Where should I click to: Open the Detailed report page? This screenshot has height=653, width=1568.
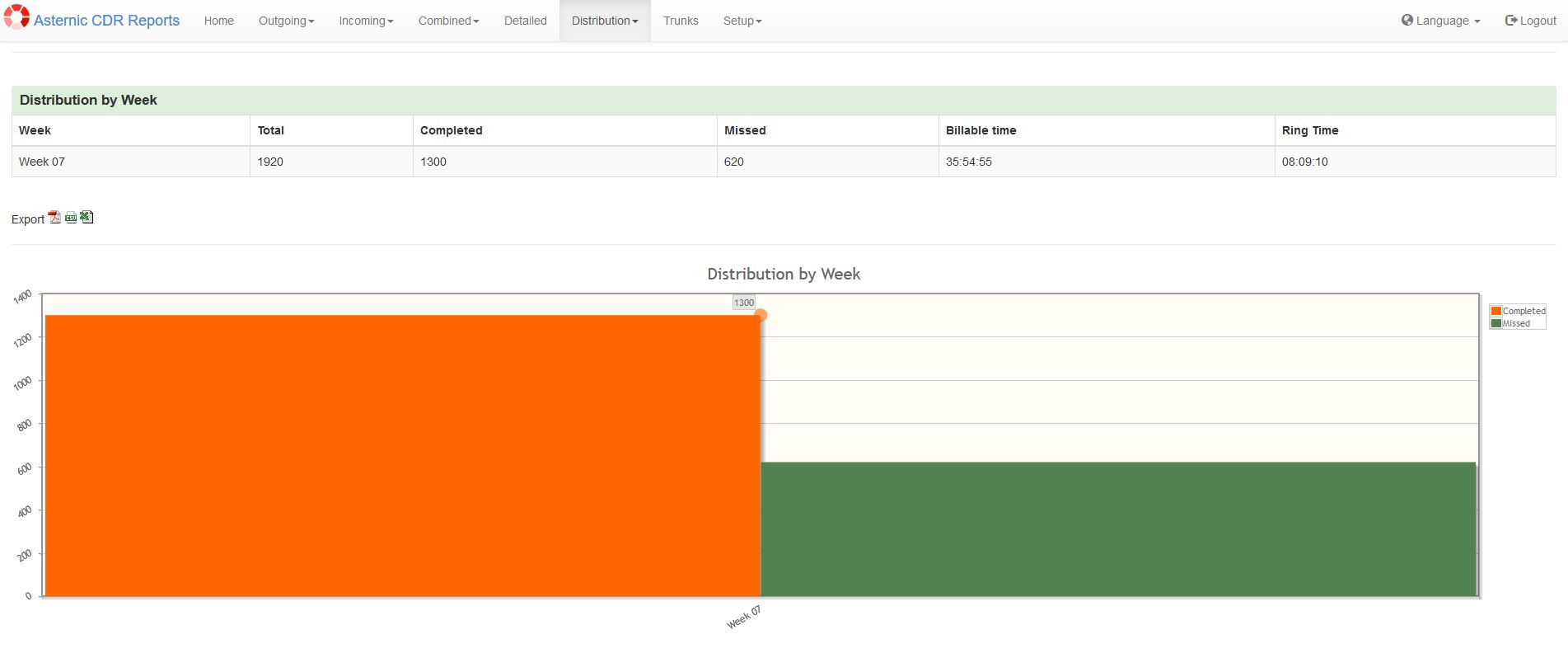coord(525,21)
